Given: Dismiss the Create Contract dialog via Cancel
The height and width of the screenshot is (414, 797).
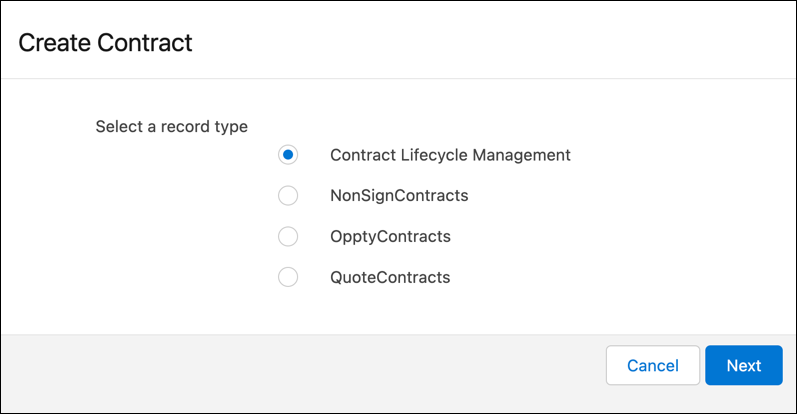Looking at the screenshot, I should click(652, 366).
